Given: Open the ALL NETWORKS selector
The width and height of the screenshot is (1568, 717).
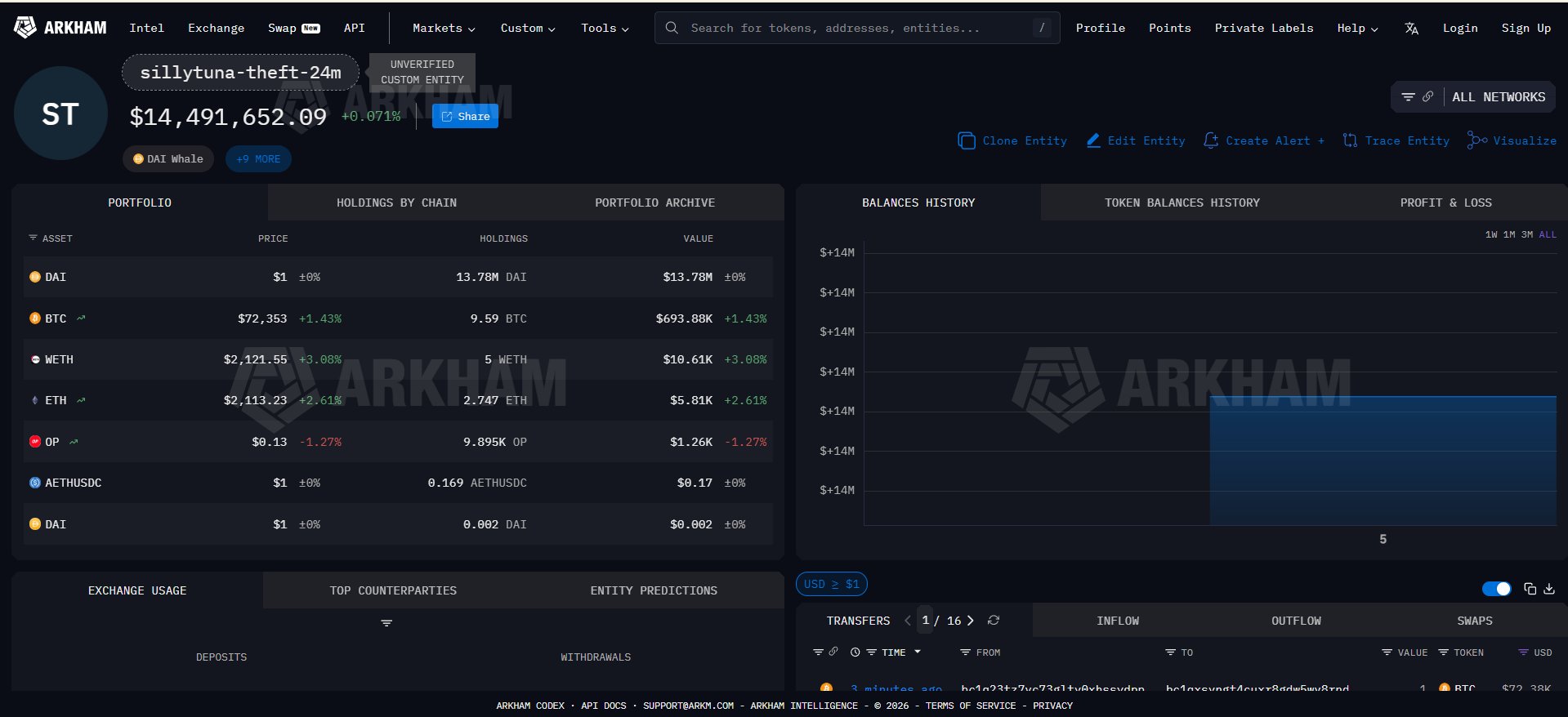Looking at the screenshot, I should [1499, 97].
